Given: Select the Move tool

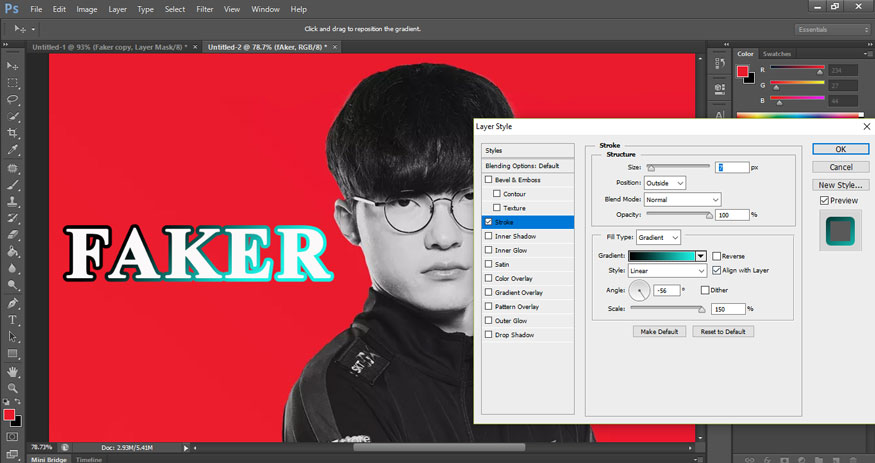Looking at the screenshot, I should [x=12, y=66].
